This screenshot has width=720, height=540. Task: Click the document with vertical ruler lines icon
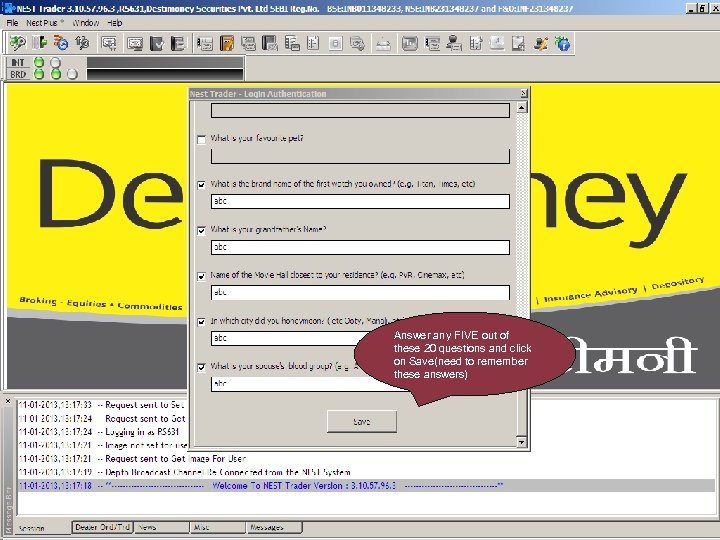pyautogui.click(x=314, y=44)
